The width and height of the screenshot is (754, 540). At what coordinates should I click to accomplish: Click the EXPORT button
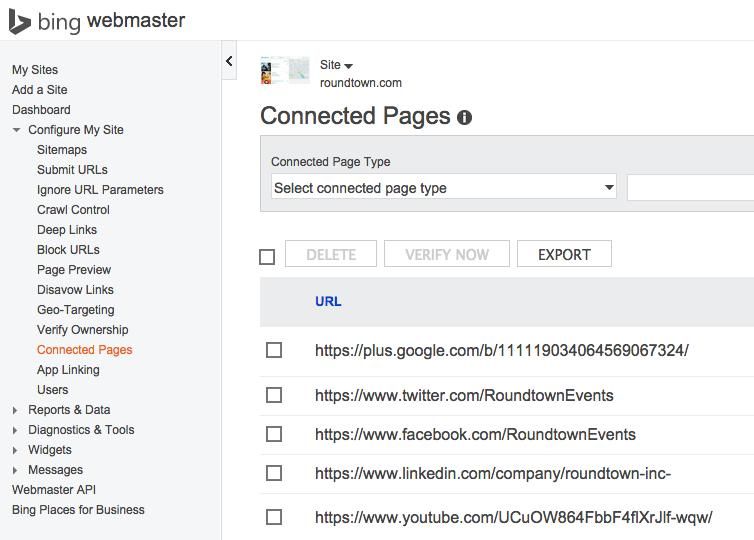point(565,254)
